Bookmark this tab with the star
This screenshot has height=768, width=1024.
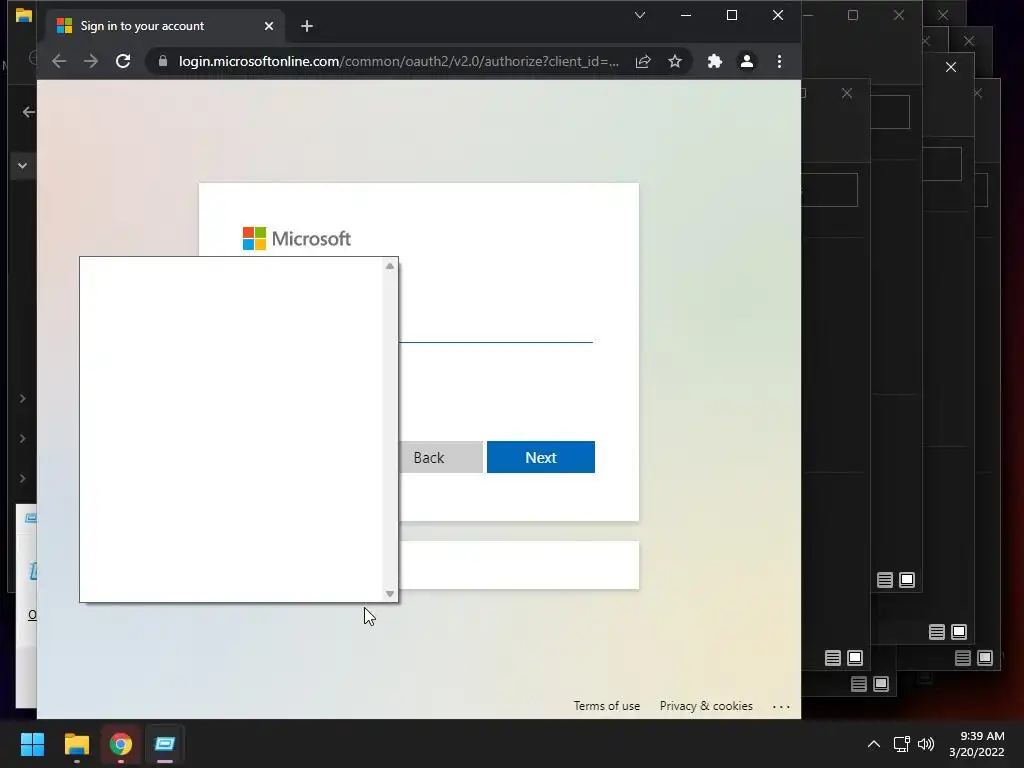pyautogui.click(x=675, y=61)
